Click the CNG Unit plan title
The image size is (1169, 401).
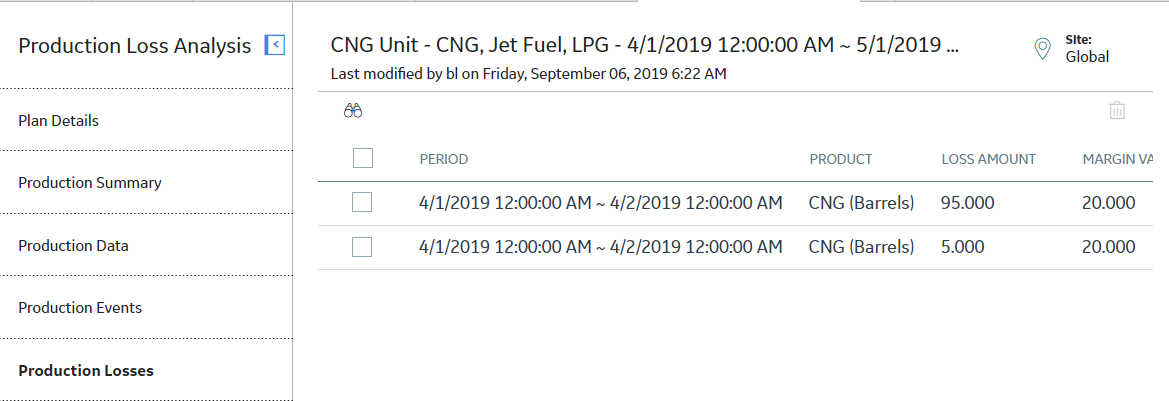[645, 45]
